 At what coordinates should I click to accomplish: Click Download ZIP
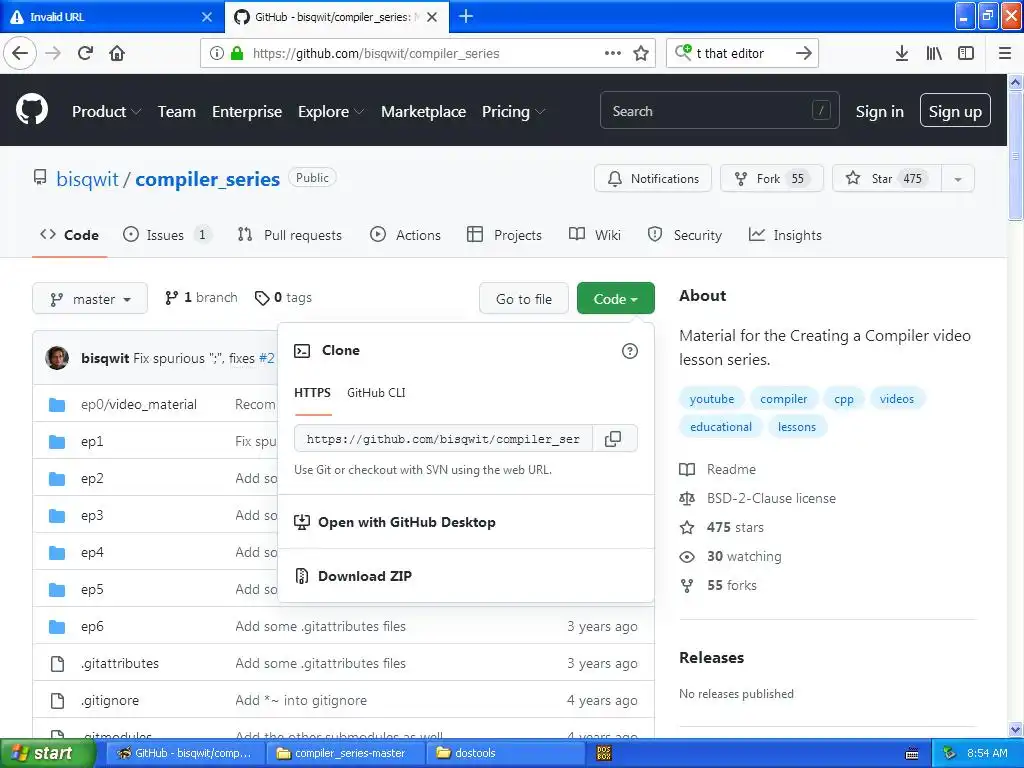click(364, 576)
